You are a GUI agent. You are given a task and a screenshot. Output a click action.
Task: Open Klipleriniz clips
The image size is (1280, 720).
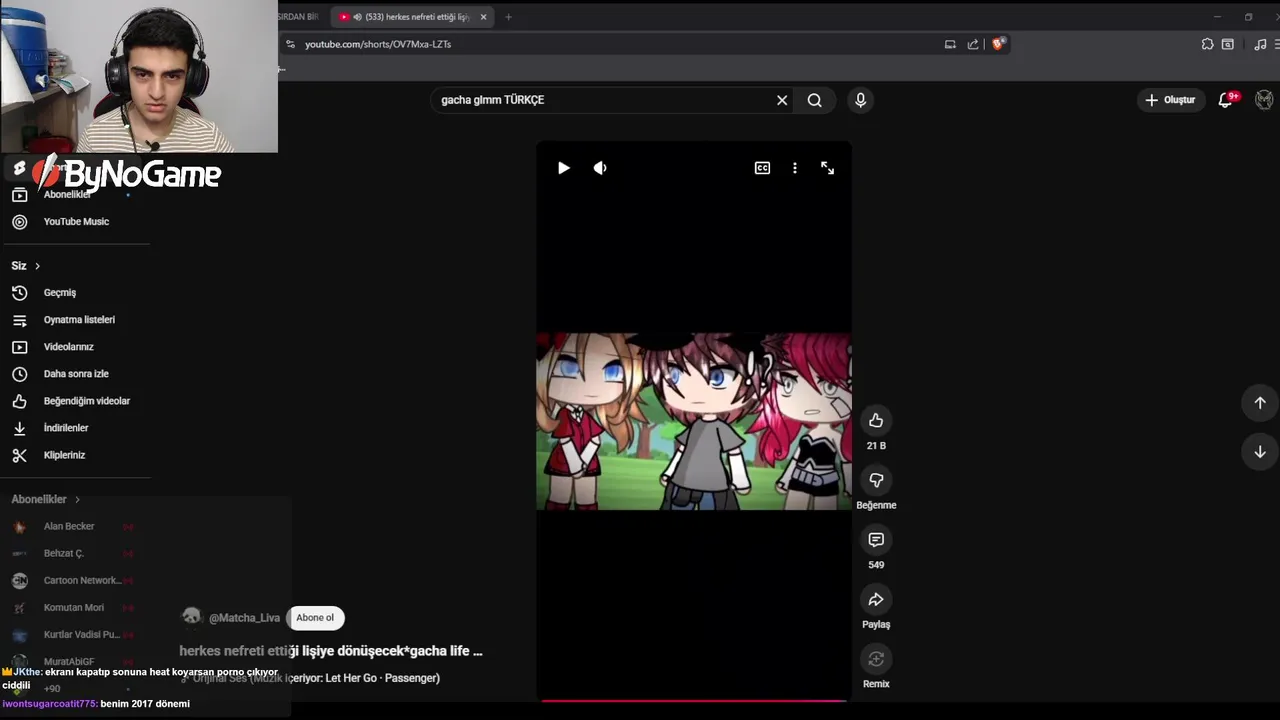click(x=62, y=455)
